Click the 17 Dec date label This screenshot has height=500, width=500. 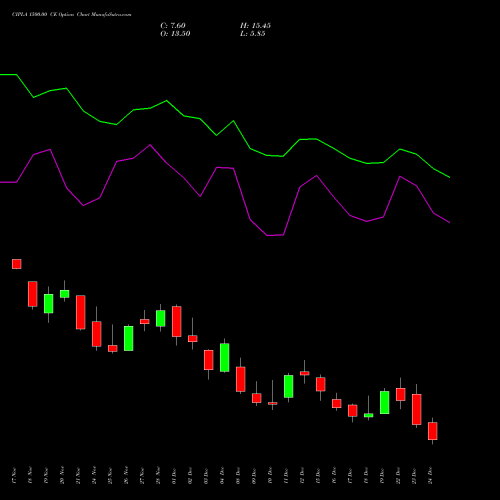point(350,476)
